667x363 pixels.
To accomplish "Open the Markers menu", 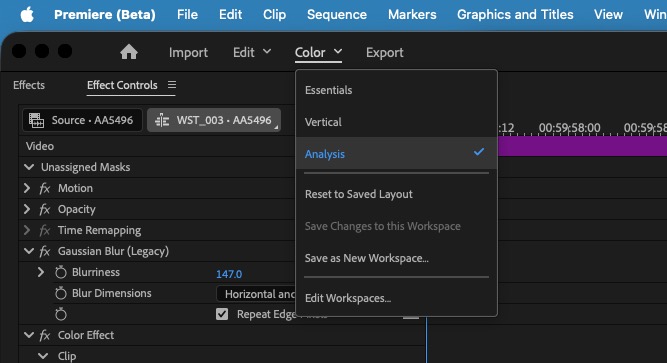I will pyautogui.click(x=412, y=14).
